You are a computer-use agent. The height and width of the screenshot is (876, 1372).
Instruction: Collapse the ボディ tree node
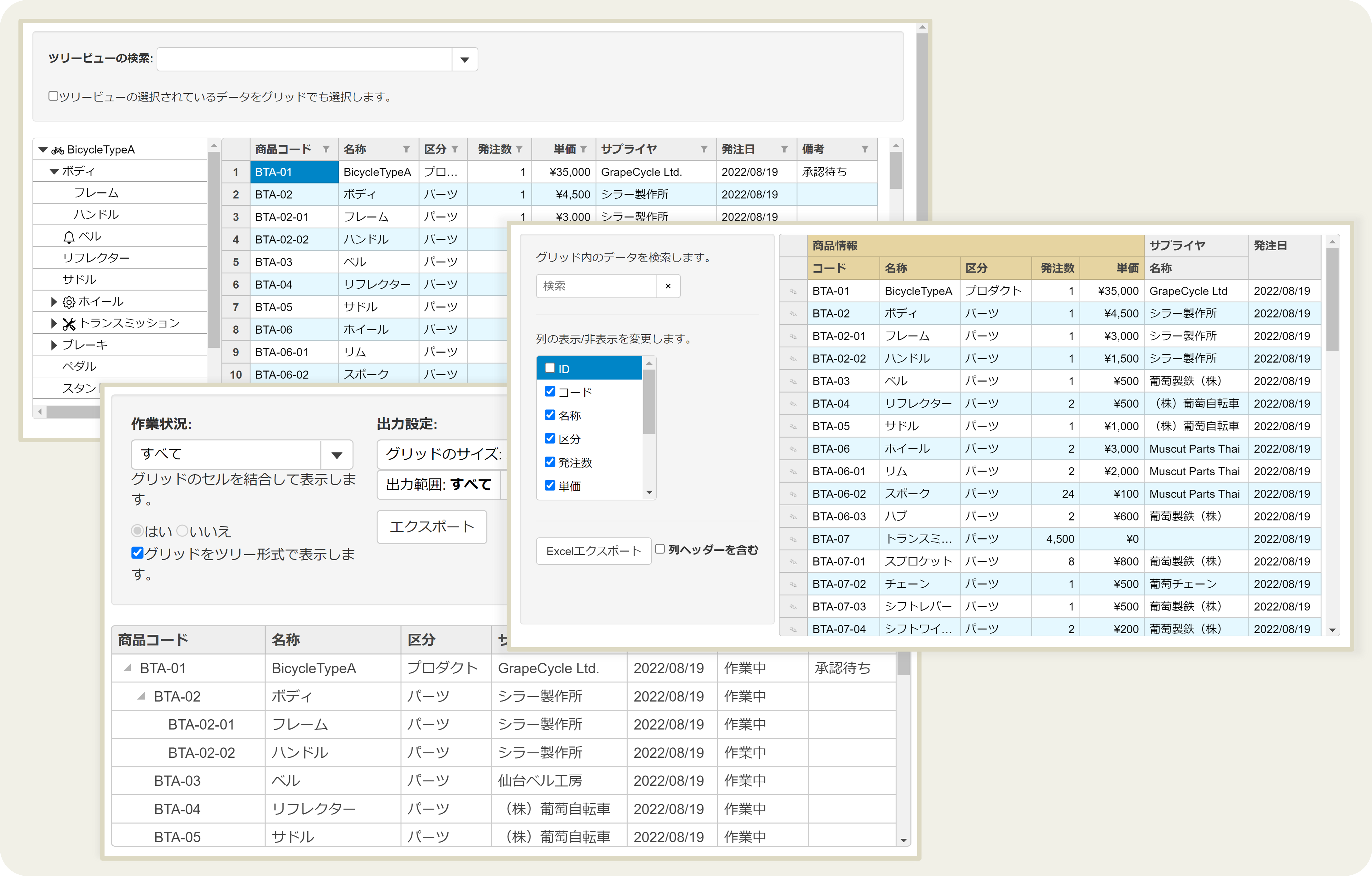(x=54, y=172)
